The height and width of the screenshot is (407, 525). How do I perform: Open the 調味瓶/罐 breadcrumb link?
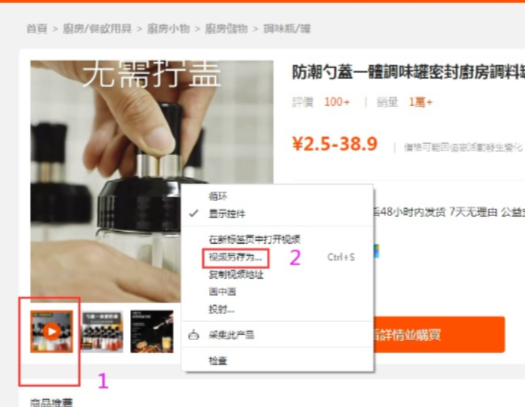coord(287,29)
